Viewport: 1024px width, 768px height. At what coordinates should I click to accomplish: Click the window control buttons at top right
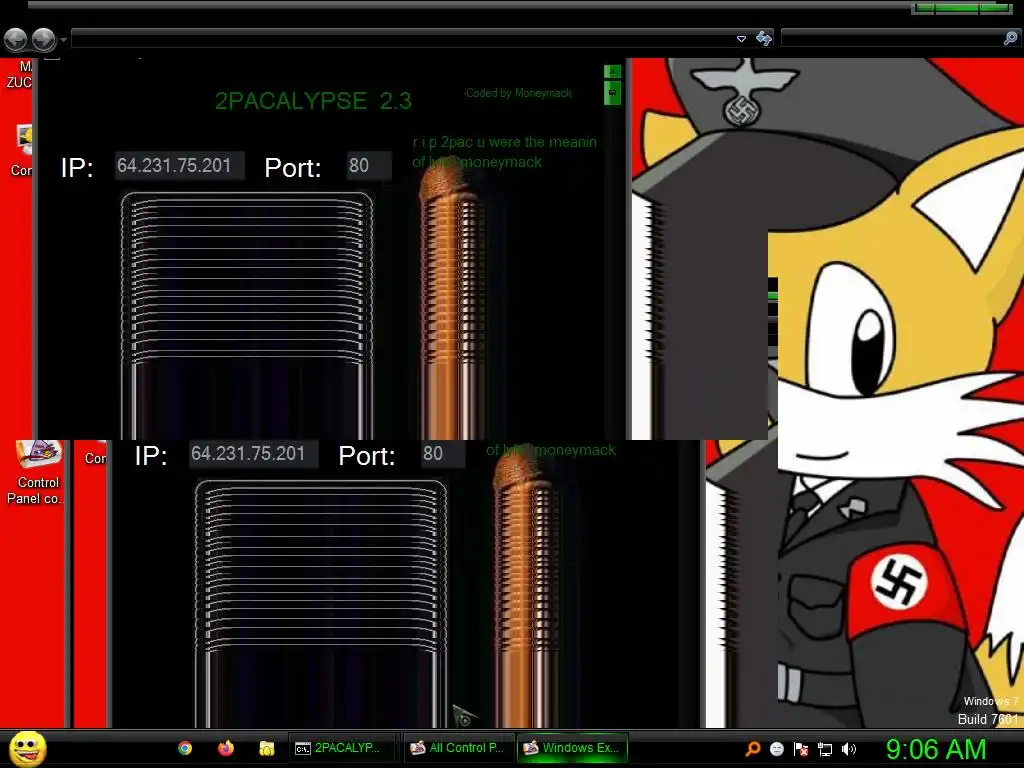pyautogui.click(x=961, y=8)
